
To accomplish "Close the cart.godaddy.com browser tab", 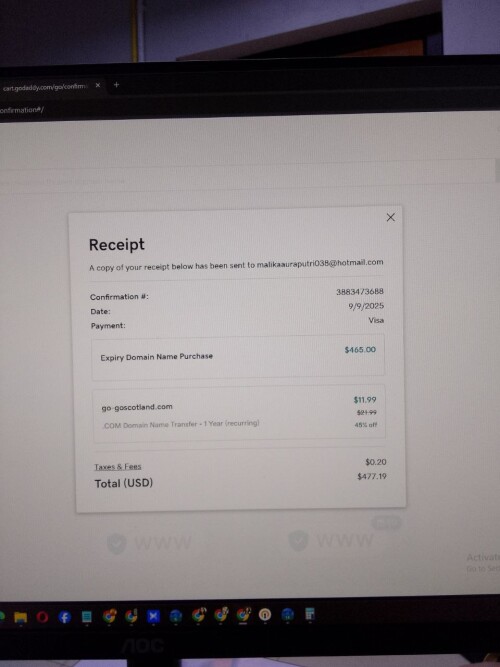I will pyautogui.click(x=98, y=85).
